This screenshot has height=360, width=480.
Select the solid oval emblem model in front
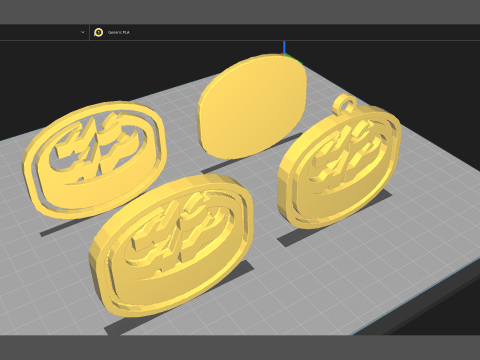click(171, 246)
